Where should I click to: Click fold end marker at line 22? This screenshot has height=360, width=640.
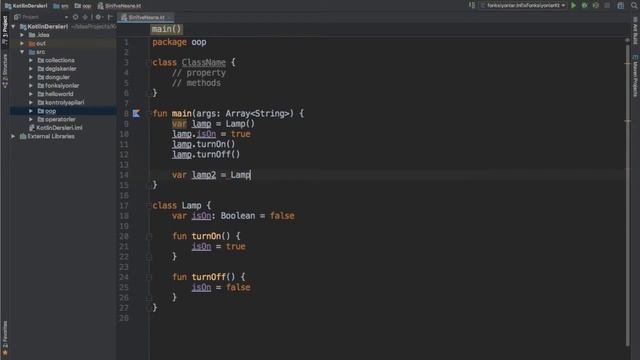(149, 257)
